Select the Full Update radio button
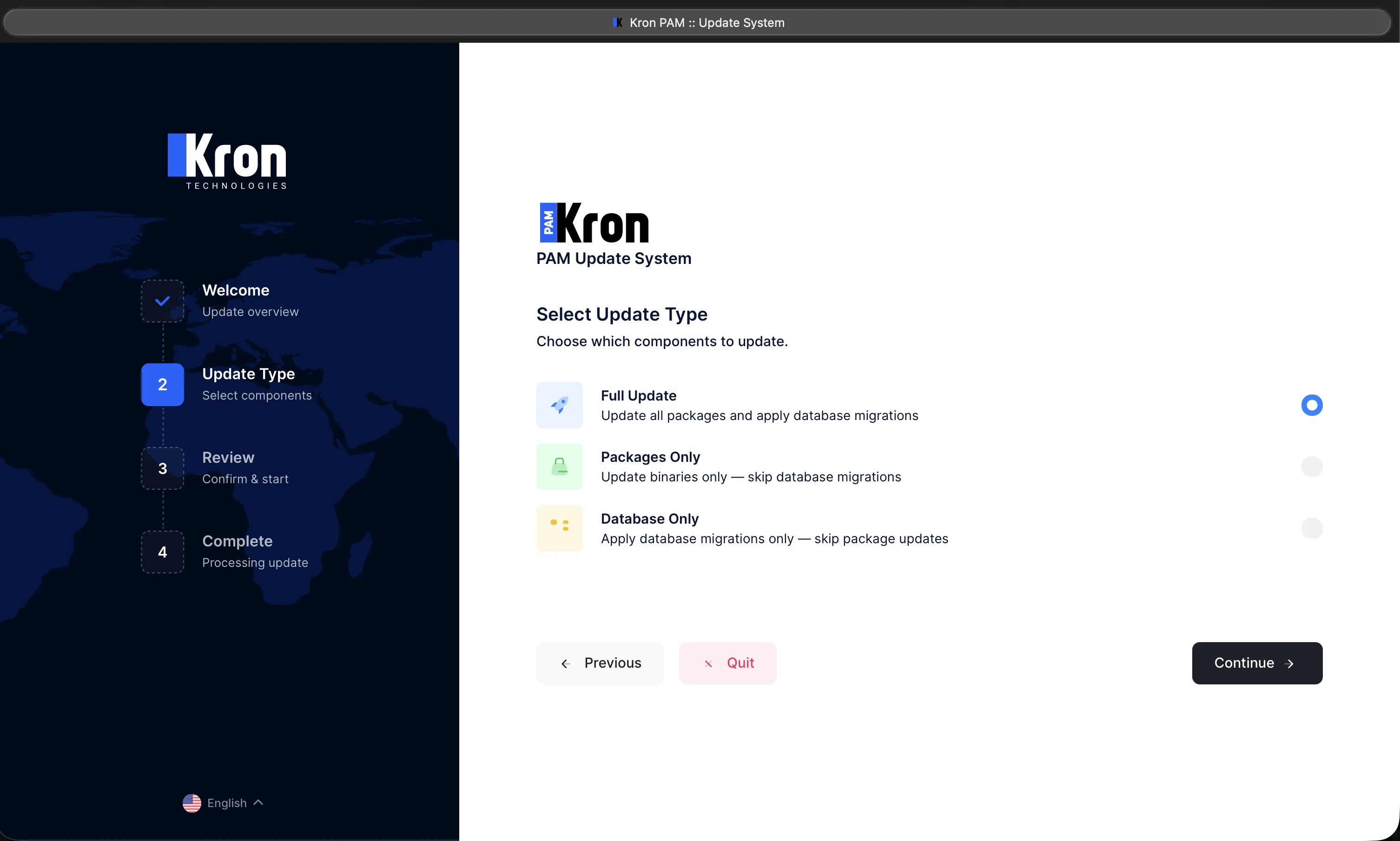Image resolution: width=1400 pixels, height=841 pixels. tap(1312, 405)
